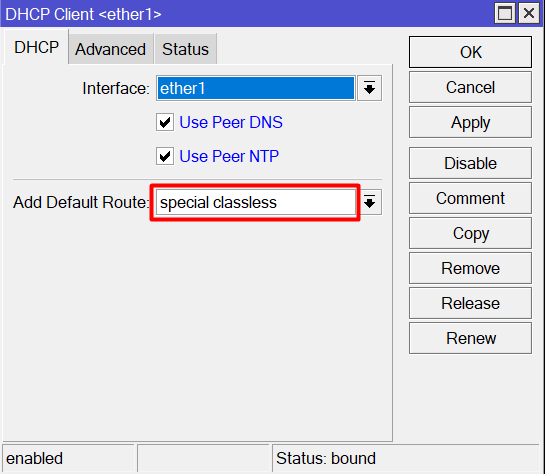
Task: Close the DHCP Client window
Action: [x=529, y=14]
